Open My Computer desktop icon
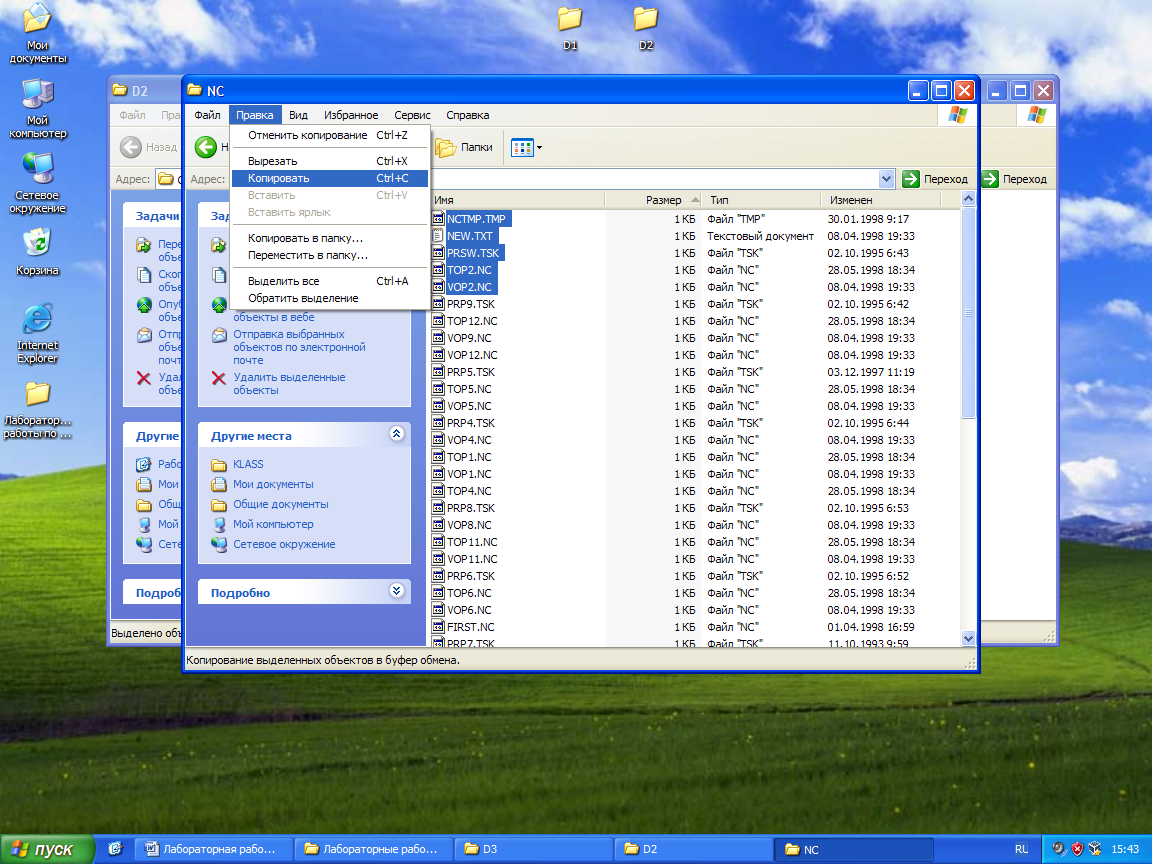1152x864 pixels. pos(37,108)
